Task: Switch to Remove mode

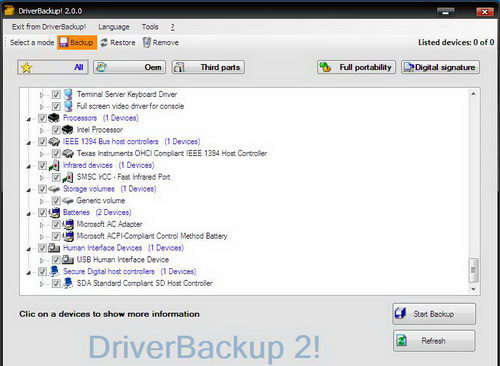Action: (x=161, y=42)
